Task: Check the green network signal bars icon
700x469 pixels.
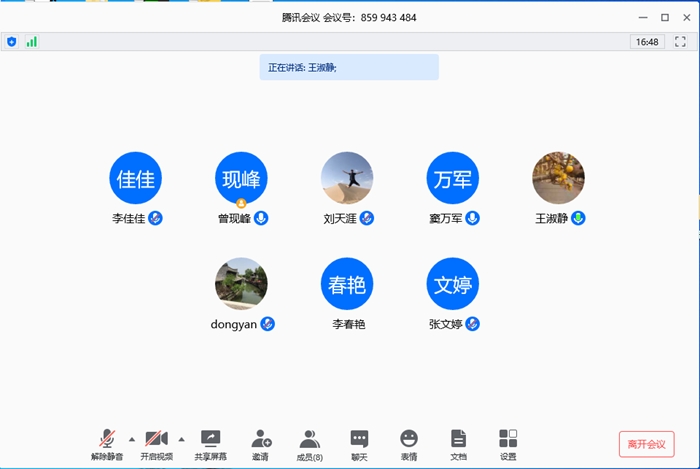Action: pyautogui.click(x=32, y=42)
